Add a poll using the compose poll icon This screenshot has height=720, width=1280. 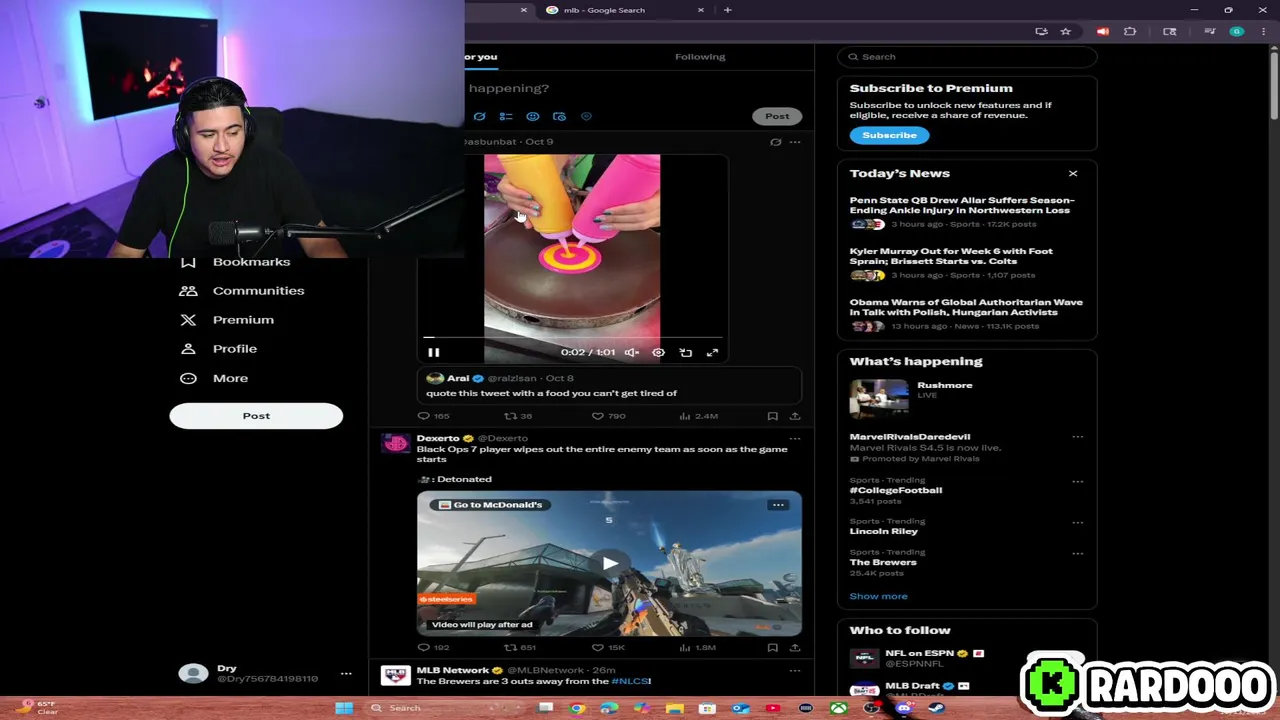coord(506,117)
